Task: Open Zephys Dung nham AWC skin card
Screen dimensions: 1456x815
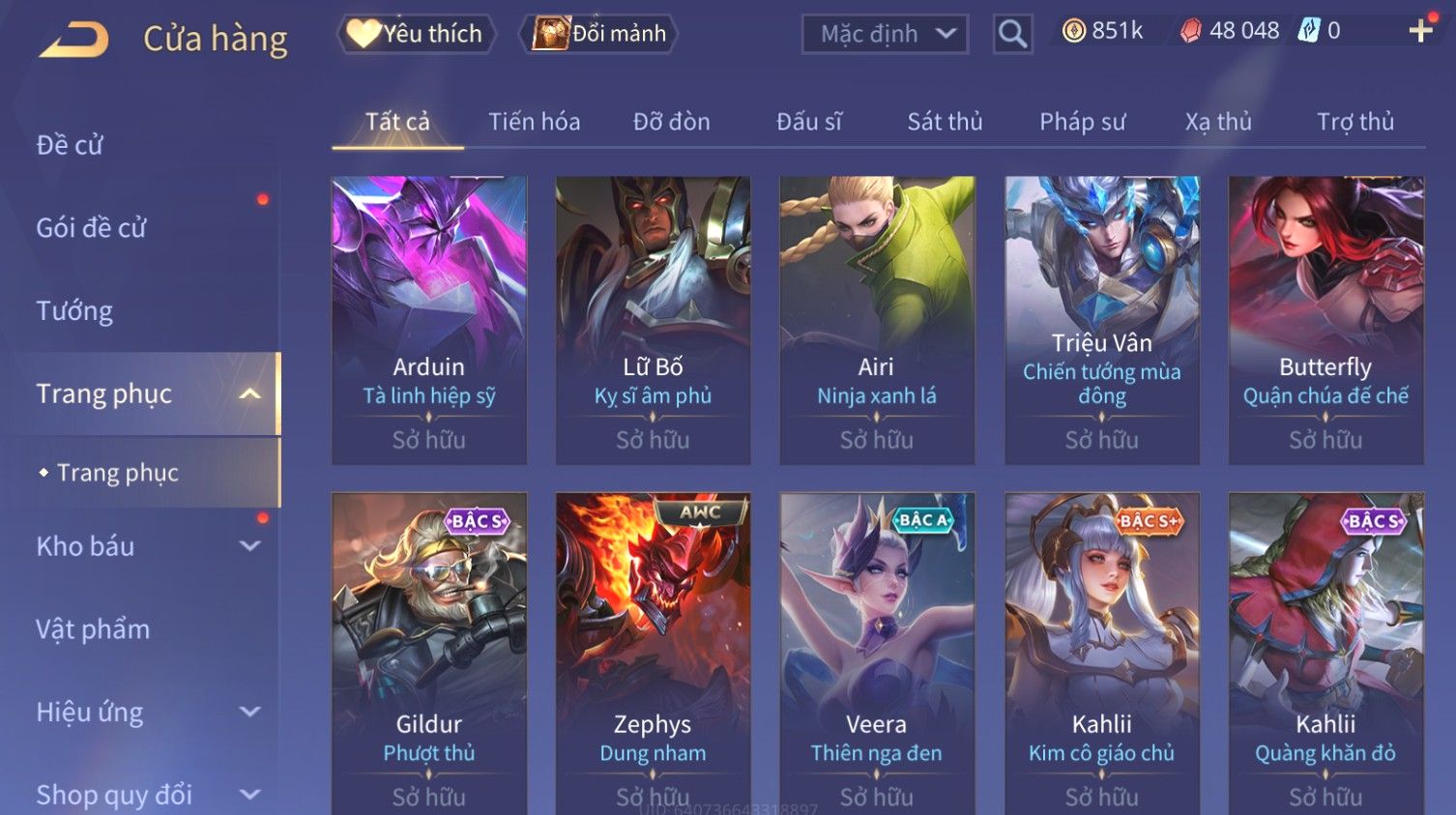Action: pyautogui.click(x=653, y=654)
